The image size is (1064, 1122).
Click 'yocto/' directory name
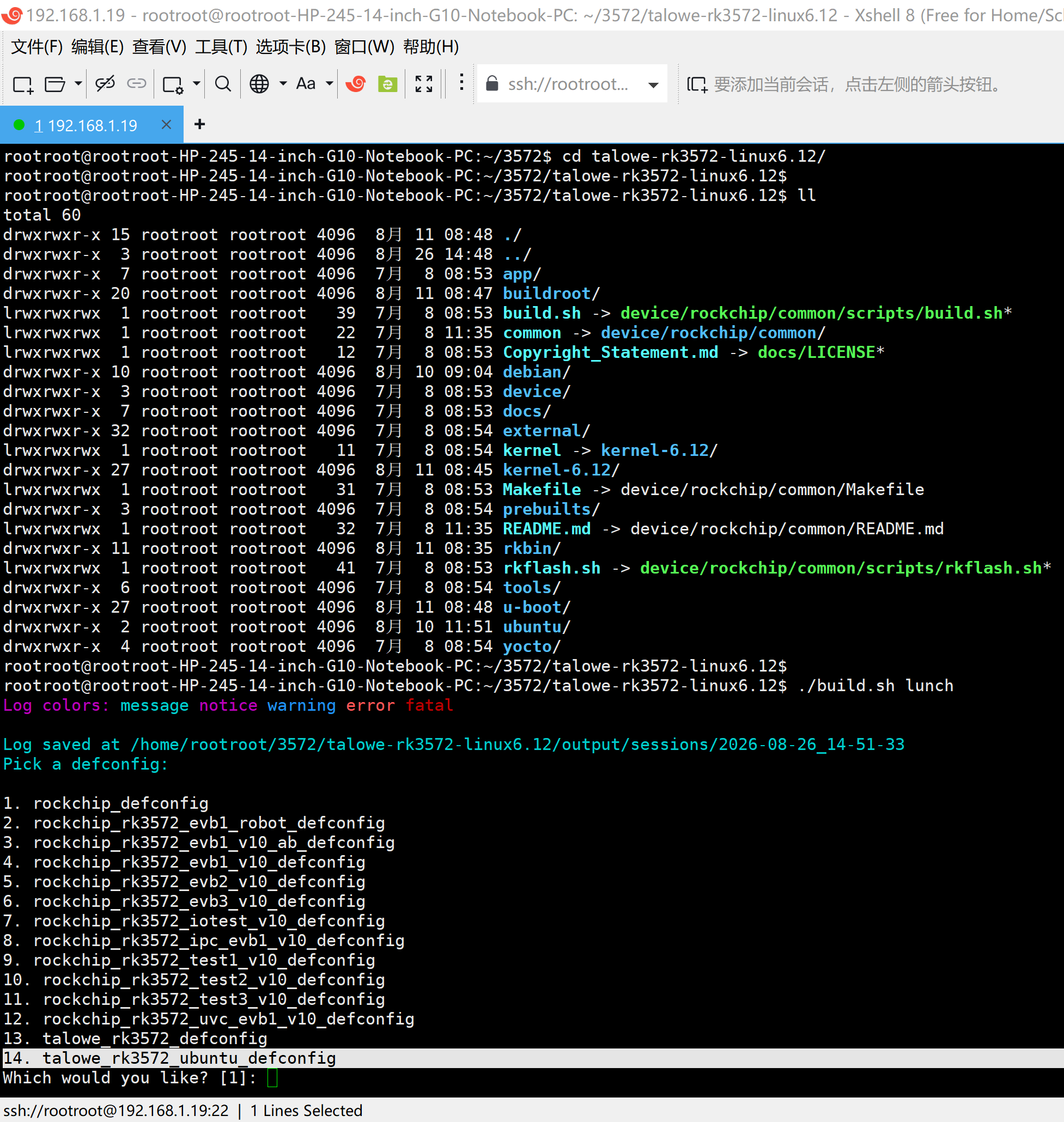click(x=532, y=647)
